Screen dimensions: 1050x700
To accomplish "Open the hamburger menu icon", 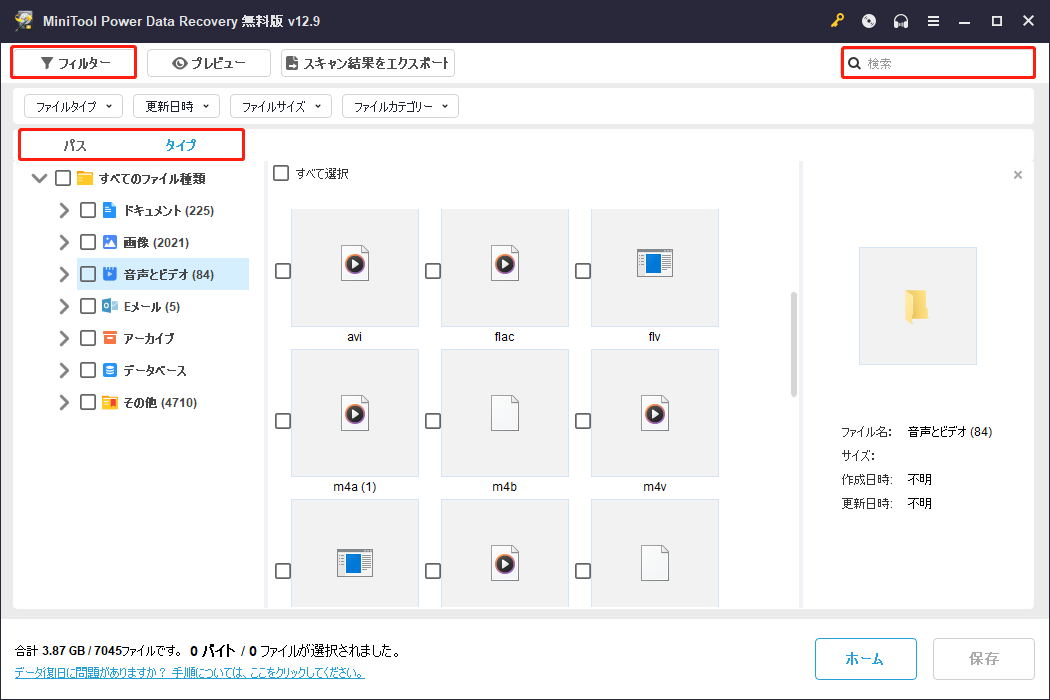I will tap(933, 21).
